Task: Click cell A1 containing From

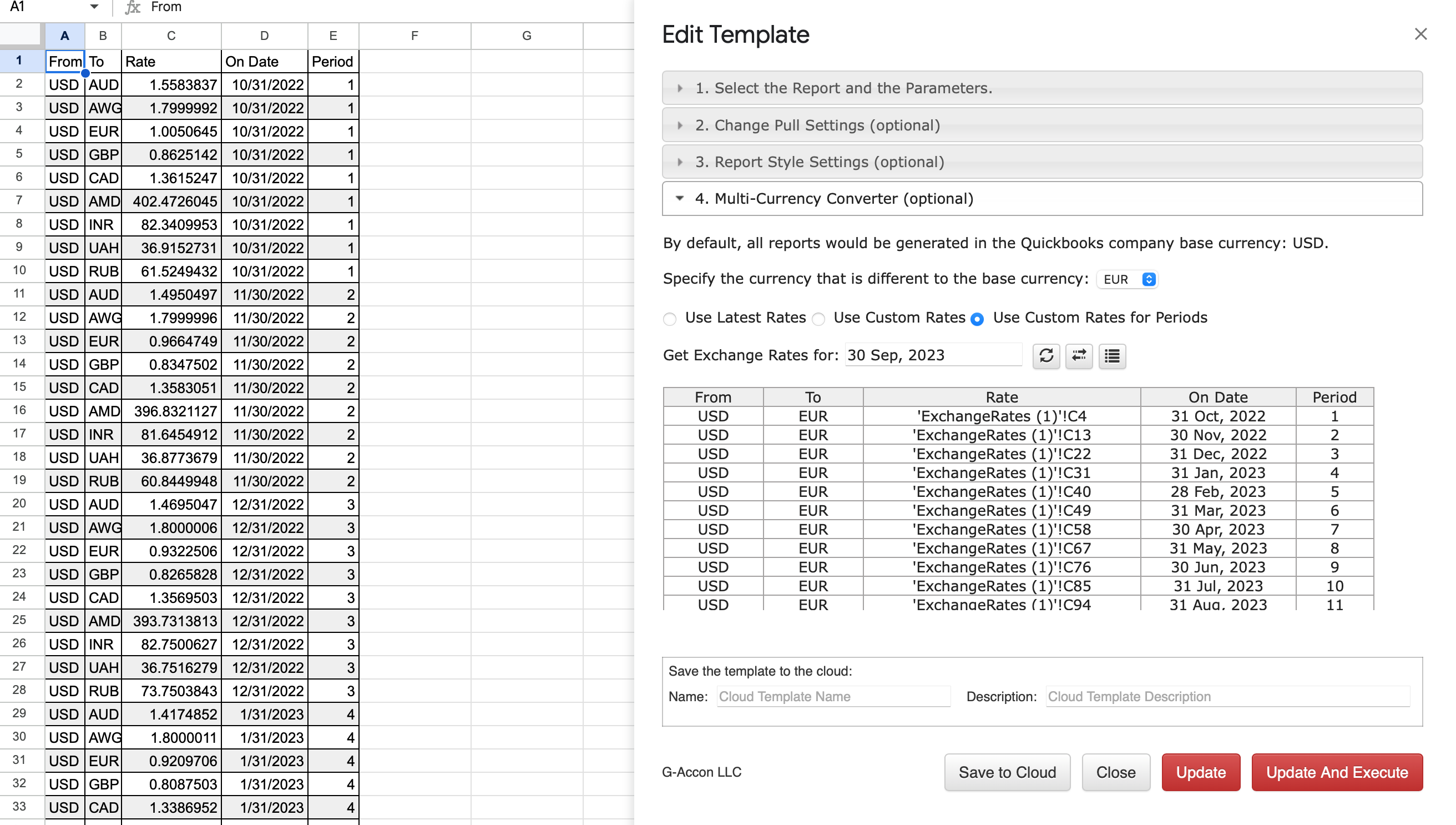Action: click(65, 61)
